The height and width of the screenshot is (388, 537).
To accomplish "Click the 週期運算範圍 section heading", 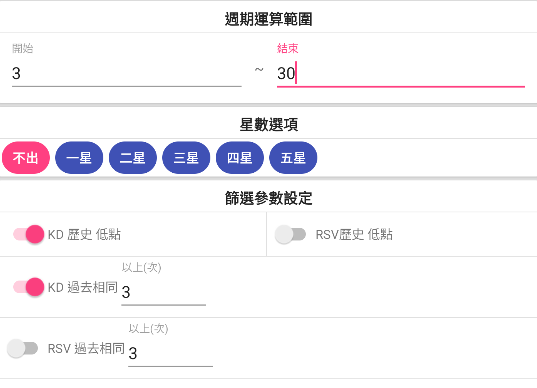I will pyautogui.click(x=268, y=19).
